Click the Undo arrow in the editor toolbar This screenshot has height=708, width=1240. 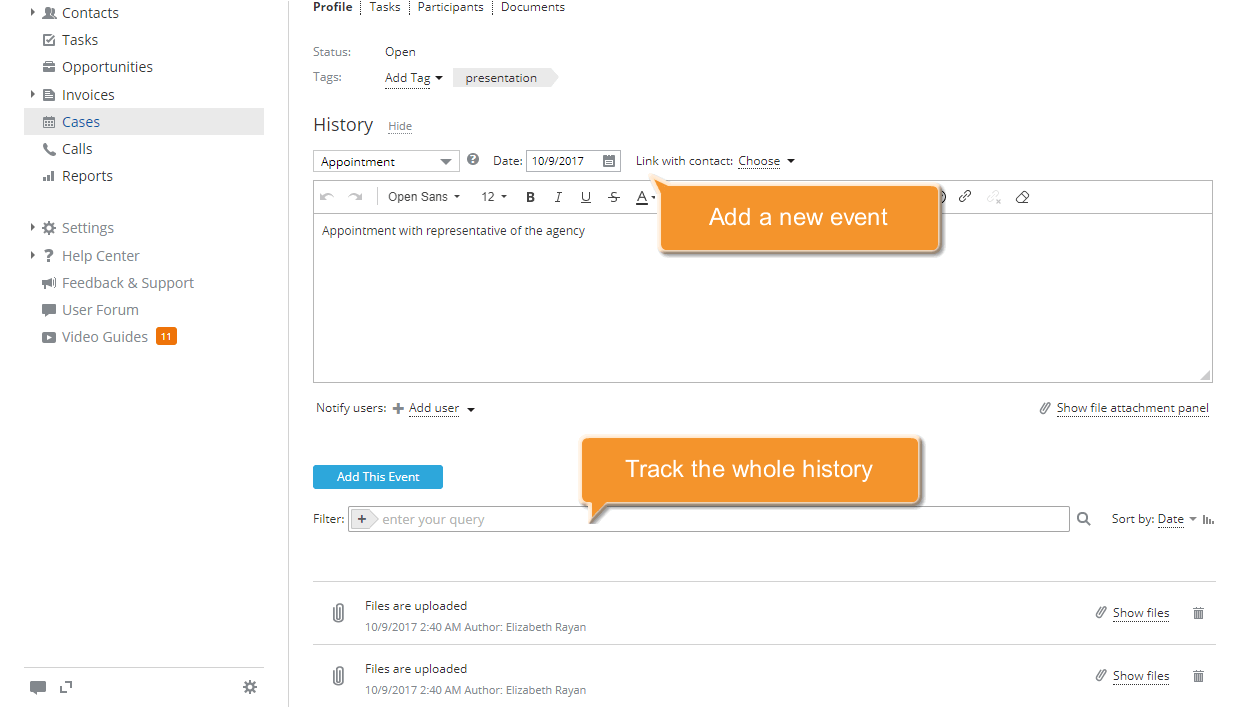point(325,196)
